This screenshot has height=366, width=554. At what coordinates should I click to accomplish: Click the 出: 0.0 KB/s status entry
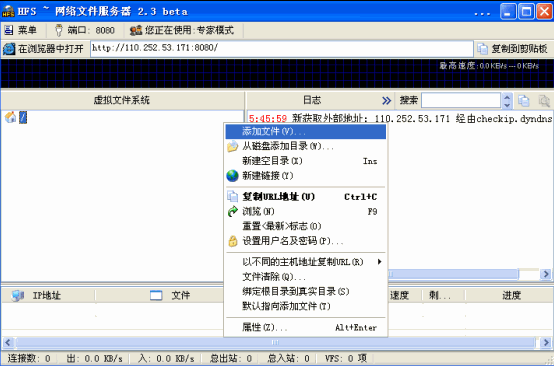tap(94, 359)
